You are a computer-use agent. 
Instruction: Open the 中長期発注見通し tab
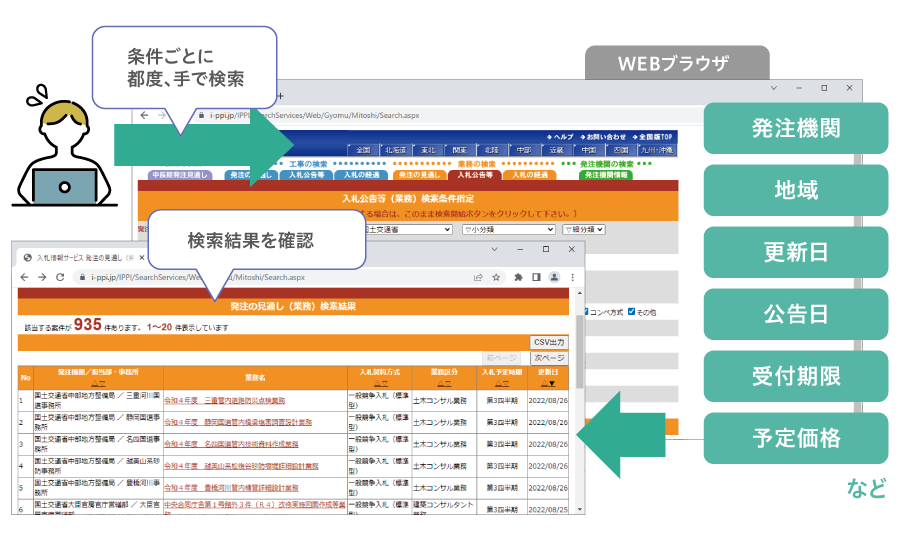point(180,175)
